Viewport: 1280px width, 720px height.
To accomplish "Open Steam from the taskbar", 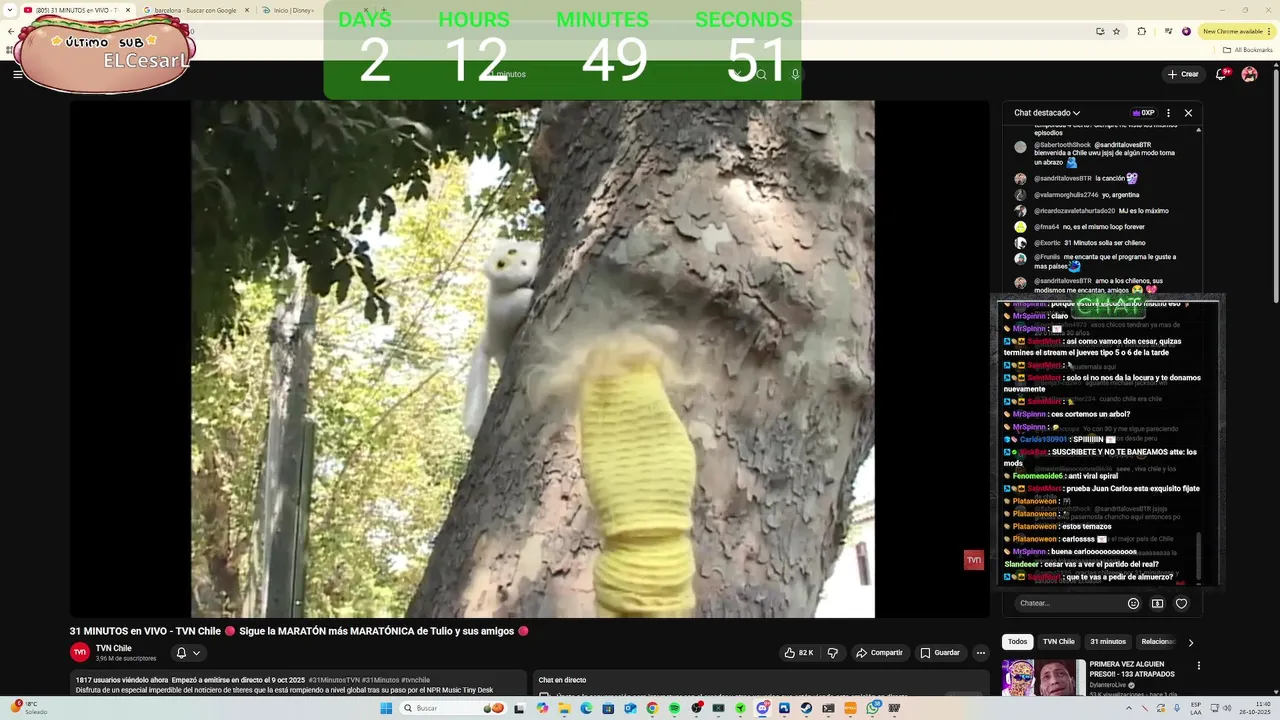I will coord(806,708).
